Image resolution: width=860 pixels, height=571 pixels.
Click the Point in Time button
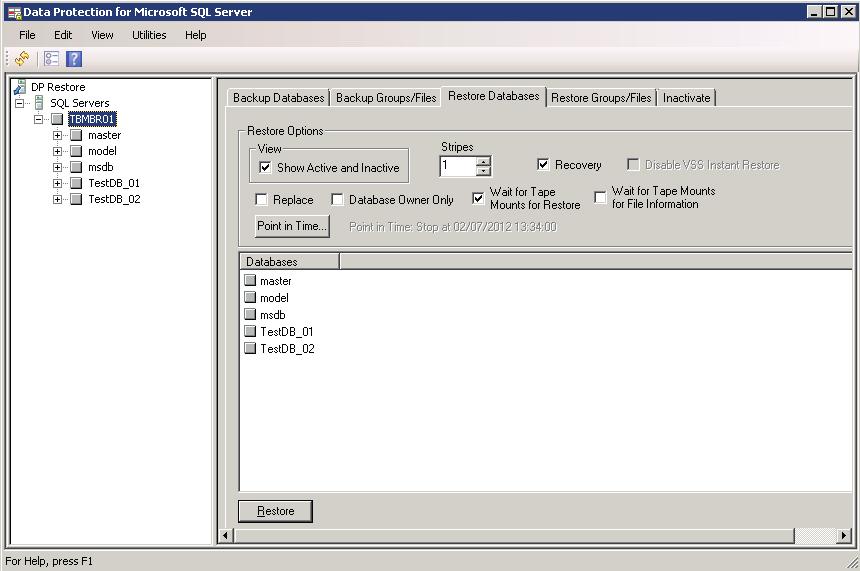pyautogui.click(x=292, y=226)
